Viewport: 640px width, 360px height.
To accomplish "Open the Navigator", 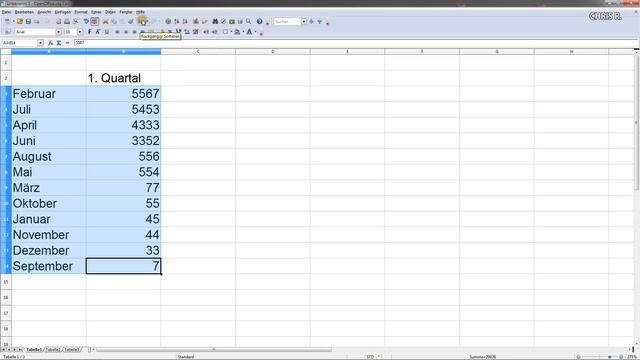I will click(x=223, y=21).
